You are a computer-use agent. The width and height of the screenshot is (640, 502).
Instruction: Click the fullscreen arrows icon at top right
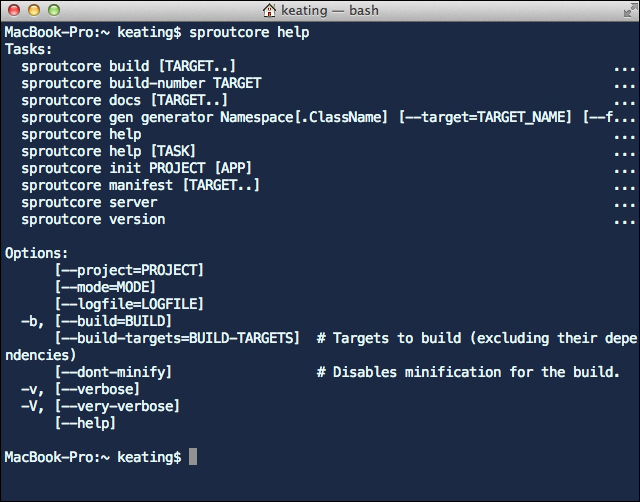(x=630, y=11)
